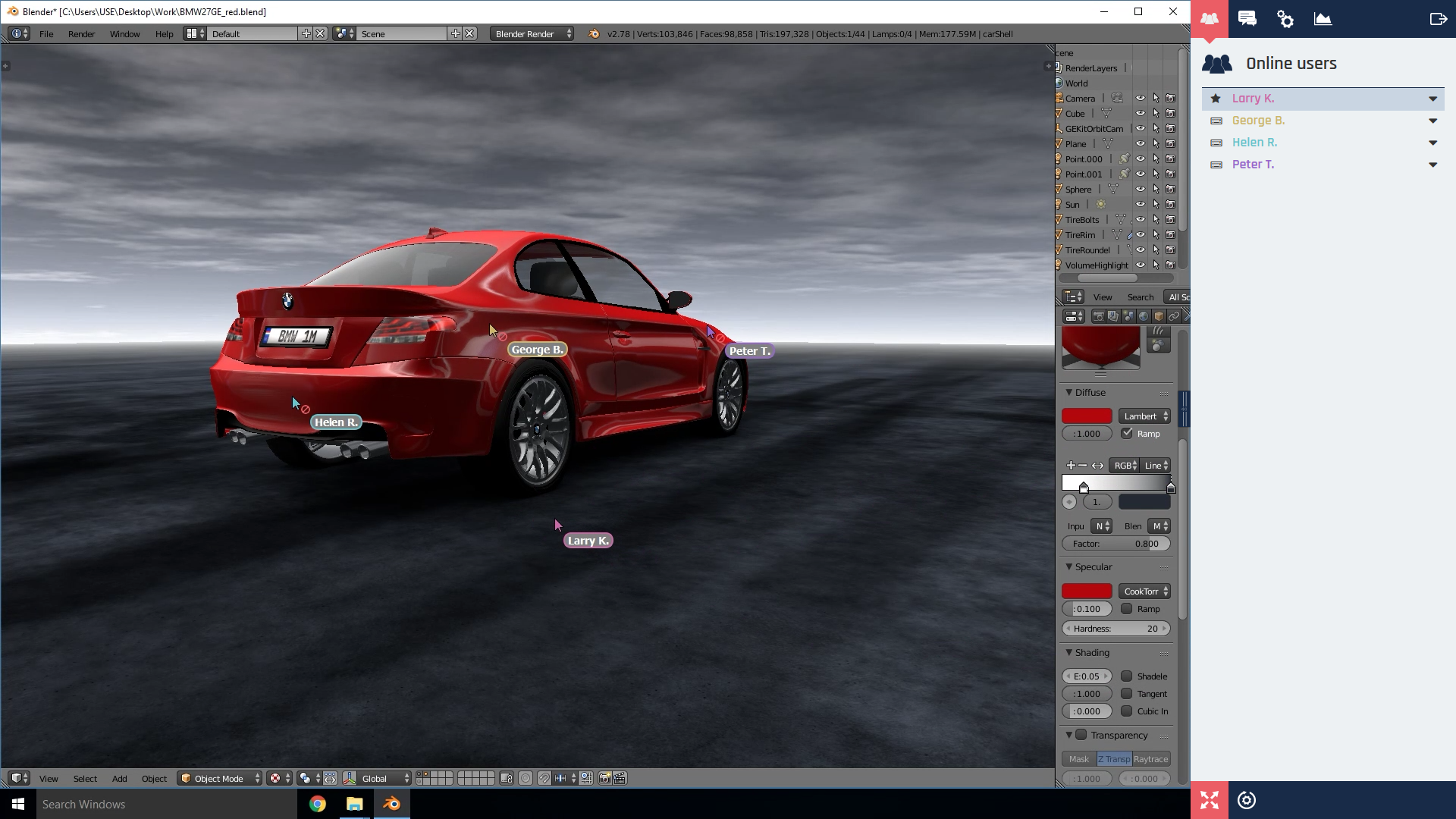
Task: Select the Constraints chain-link properties tab
Action: click(1174, 316)
